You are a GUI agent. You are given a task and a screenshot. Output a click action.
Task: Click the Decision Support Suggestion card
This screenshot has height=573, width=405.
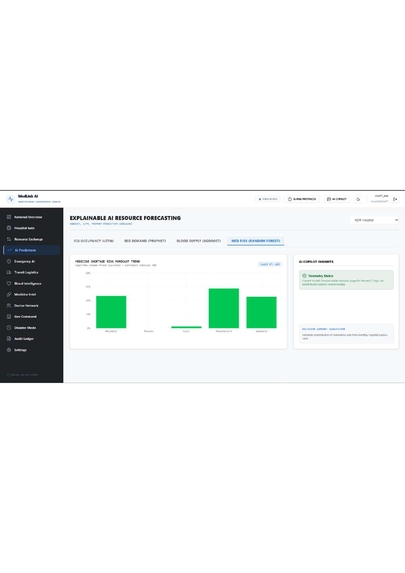pos(346,334)
